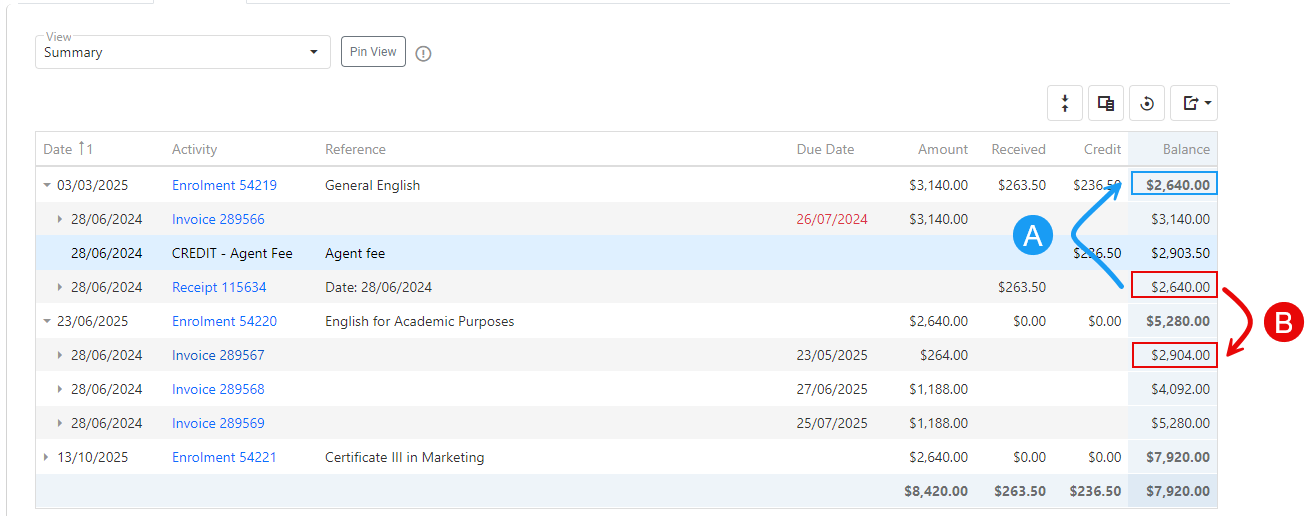Open the Enrolment 54219 link
This screenshot has width=1305, height=516.
tap(224, 185)
